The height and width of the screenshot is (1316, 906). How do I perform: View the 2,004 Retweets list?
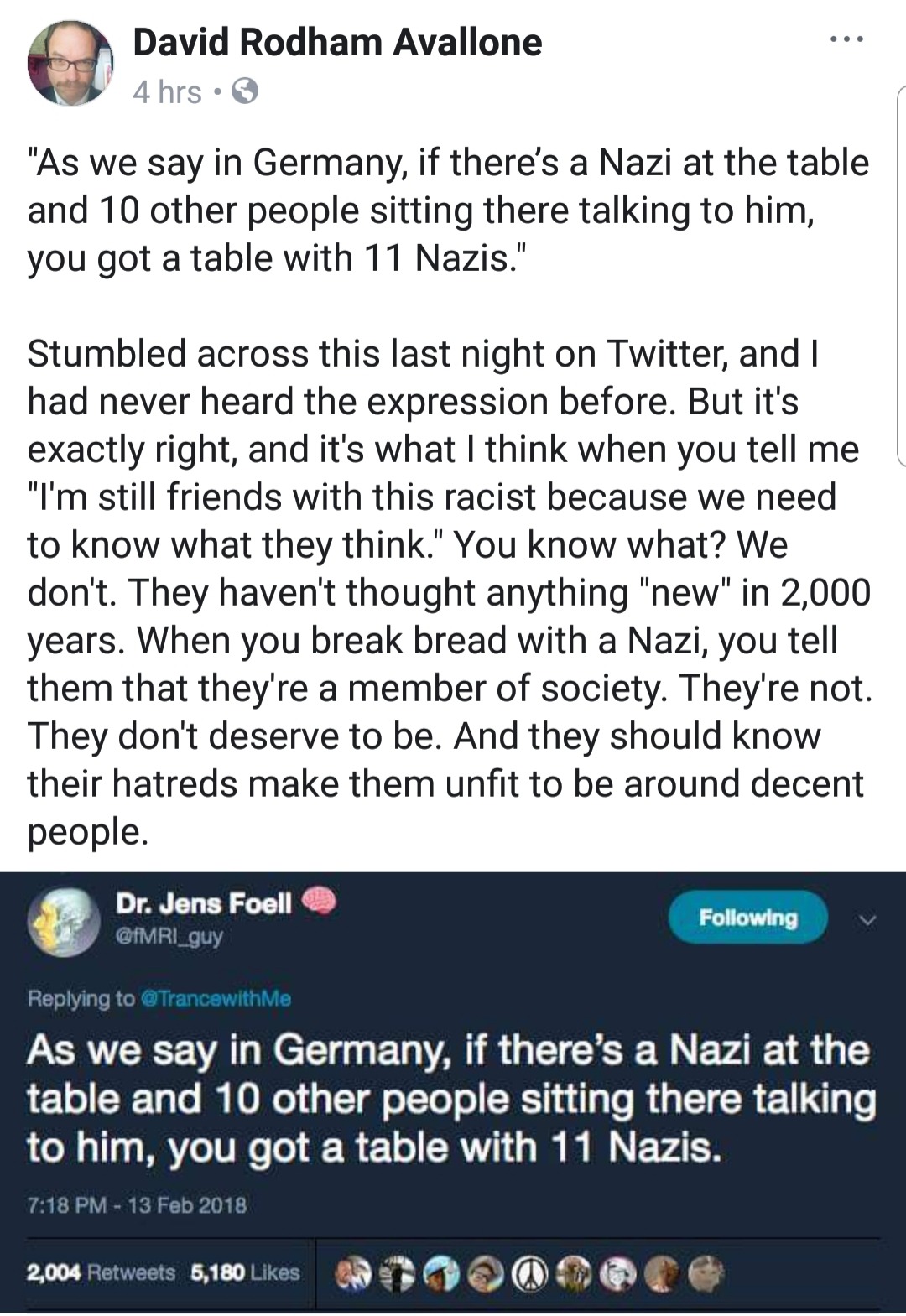pyautogui.click(x=102, y=1272)
